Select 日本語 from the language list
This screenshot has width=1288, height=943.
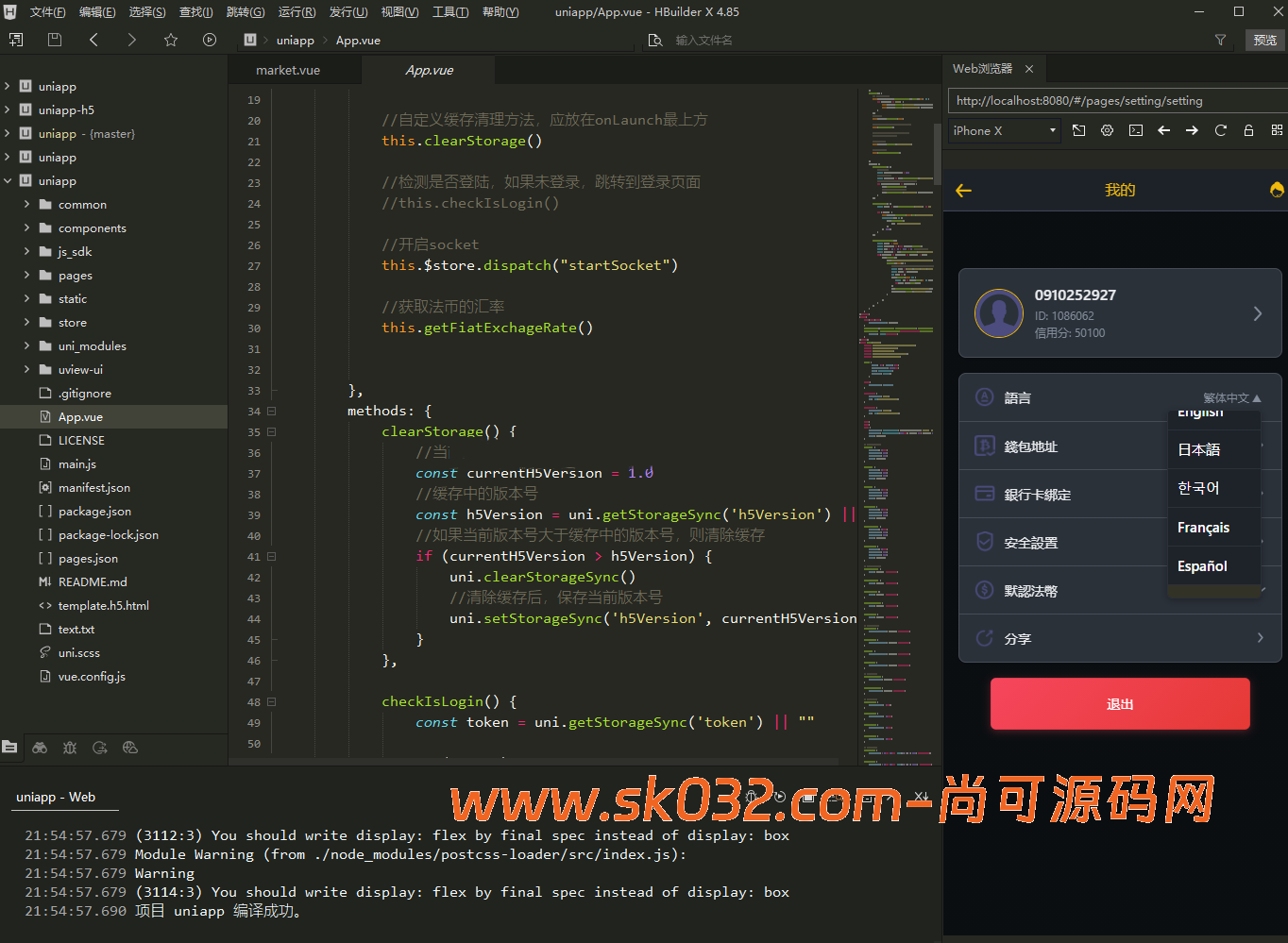point(1199,450)
